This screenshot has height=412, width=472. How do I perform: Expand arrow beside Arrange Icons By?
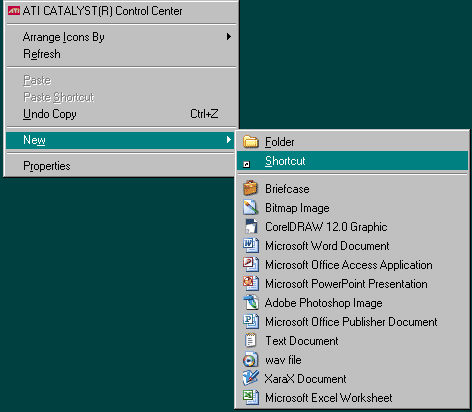(x=229, y=36)
